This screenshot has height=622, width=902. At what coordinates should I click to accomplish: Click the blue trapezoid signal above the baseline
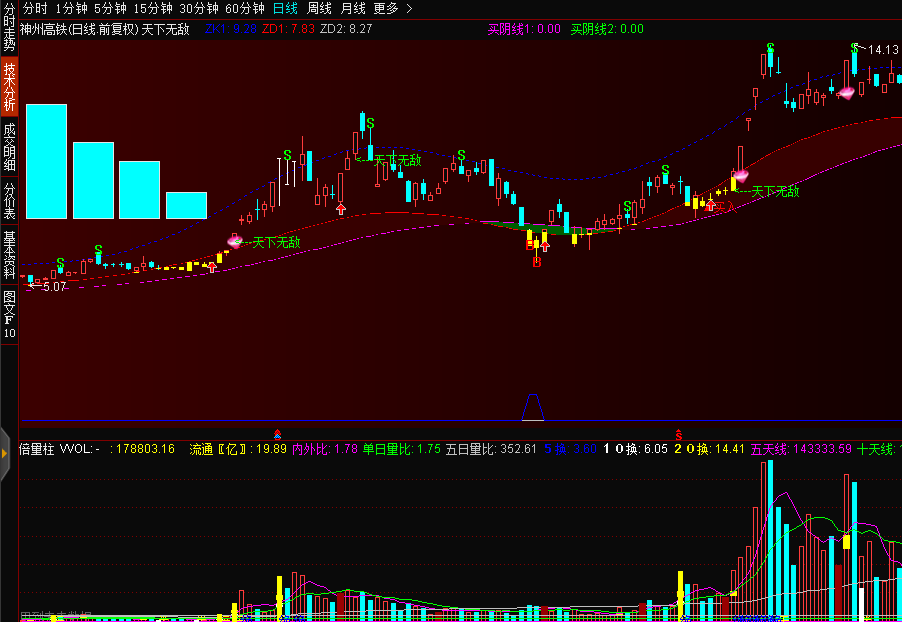533,407
